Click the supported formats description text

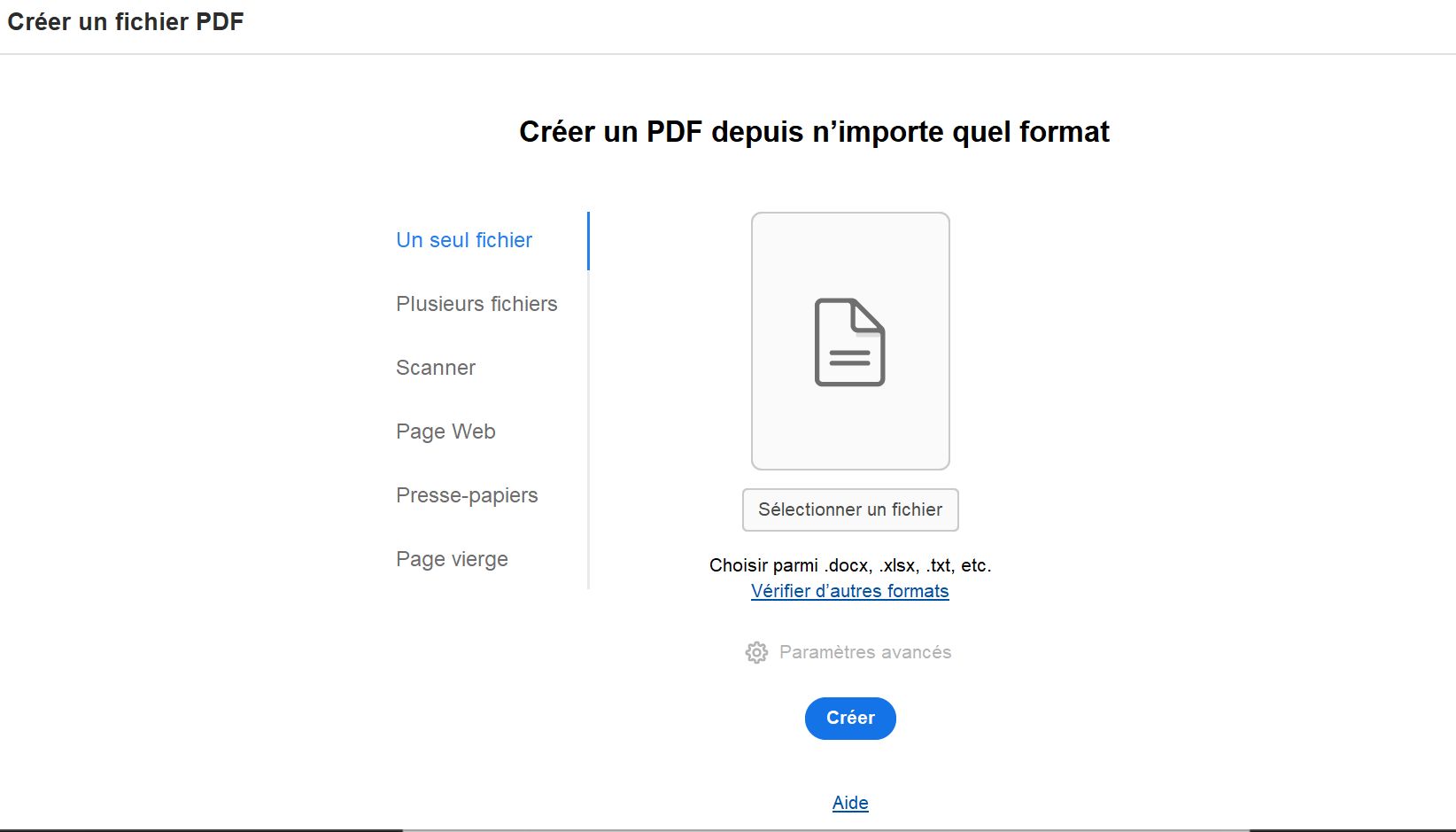(x=849, y=564)
